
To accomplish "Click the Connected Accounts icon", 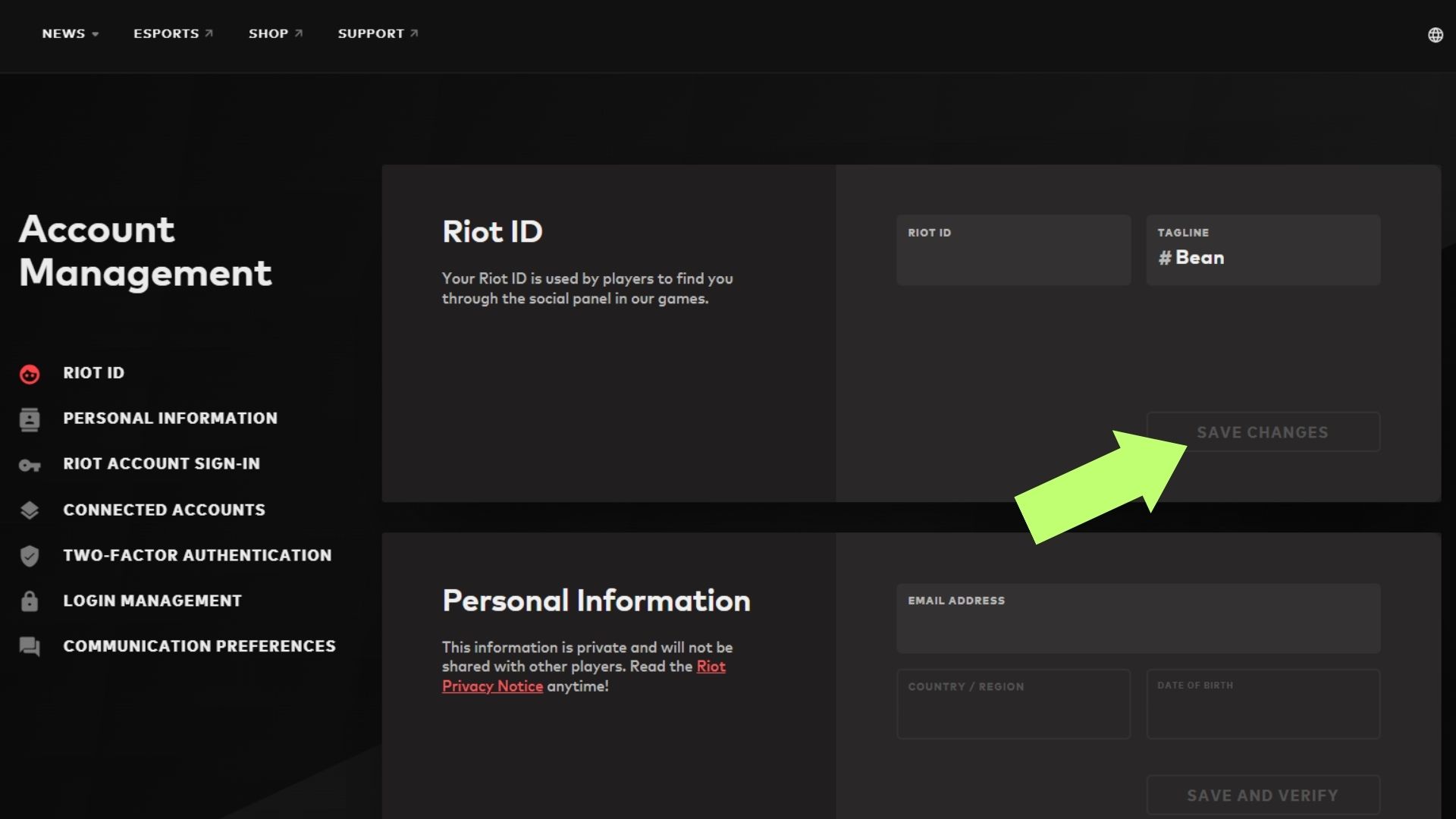I will coord(29,509).
